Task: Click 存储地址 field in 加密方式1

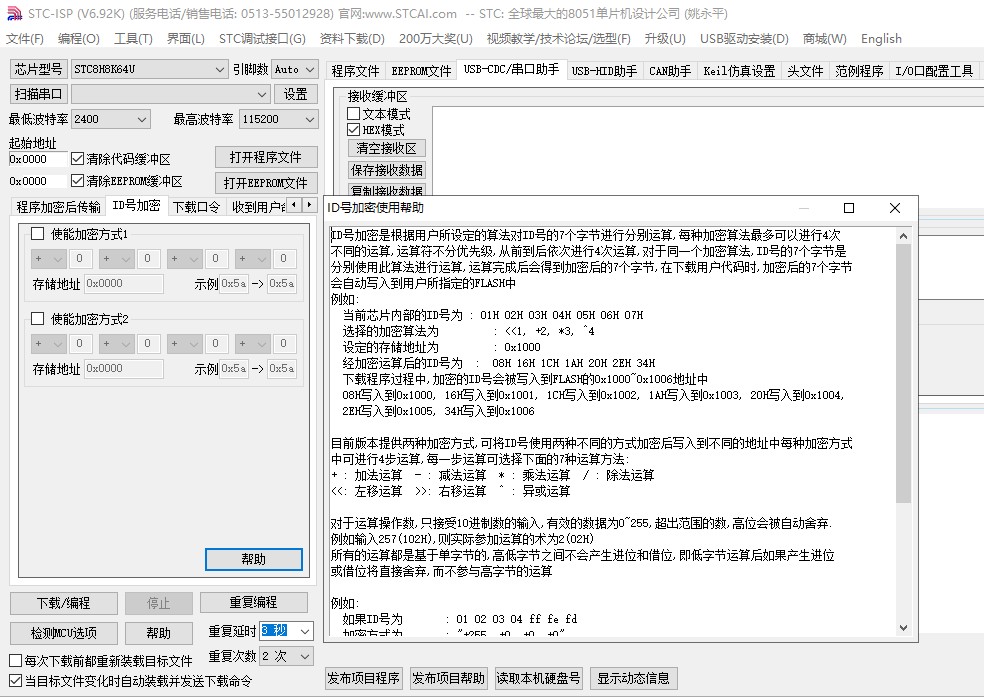Action: [x=124, y=284]
